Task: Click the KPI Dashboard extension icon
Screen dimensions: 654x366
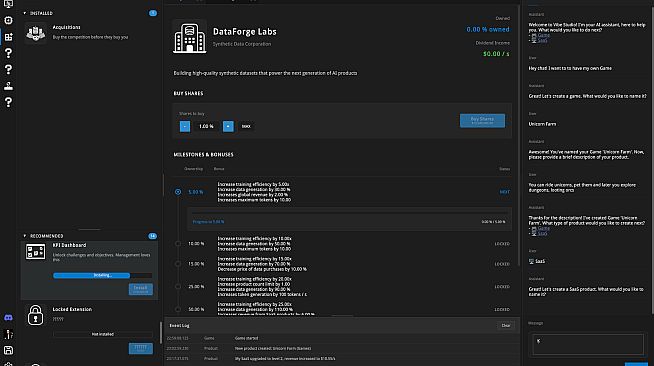Action: pyautogui.click(x=35, y=252)
